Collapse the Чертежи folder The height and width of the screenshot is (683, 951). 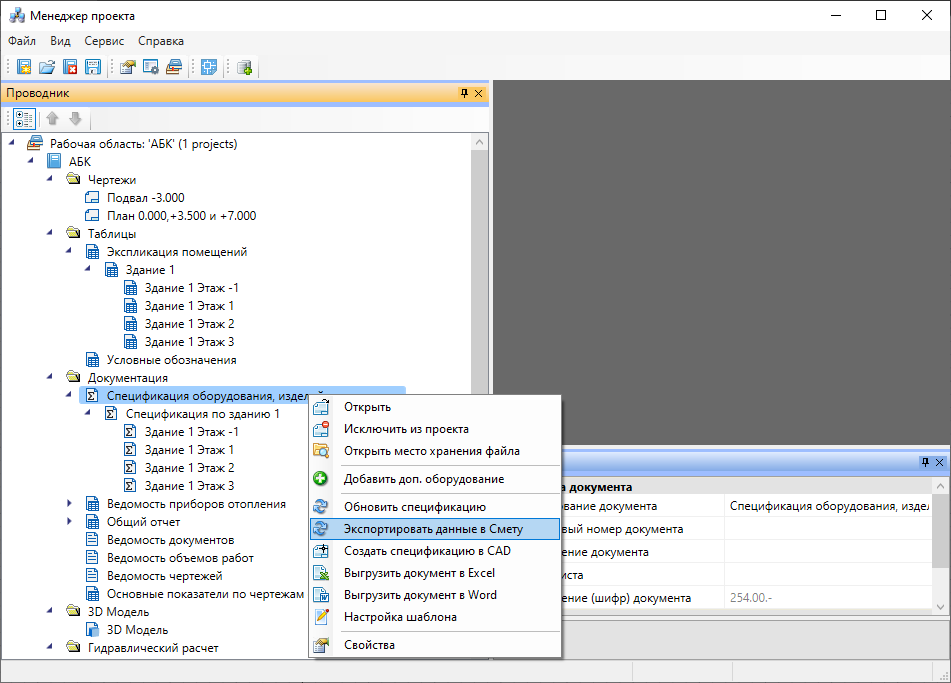coord(50,180)
